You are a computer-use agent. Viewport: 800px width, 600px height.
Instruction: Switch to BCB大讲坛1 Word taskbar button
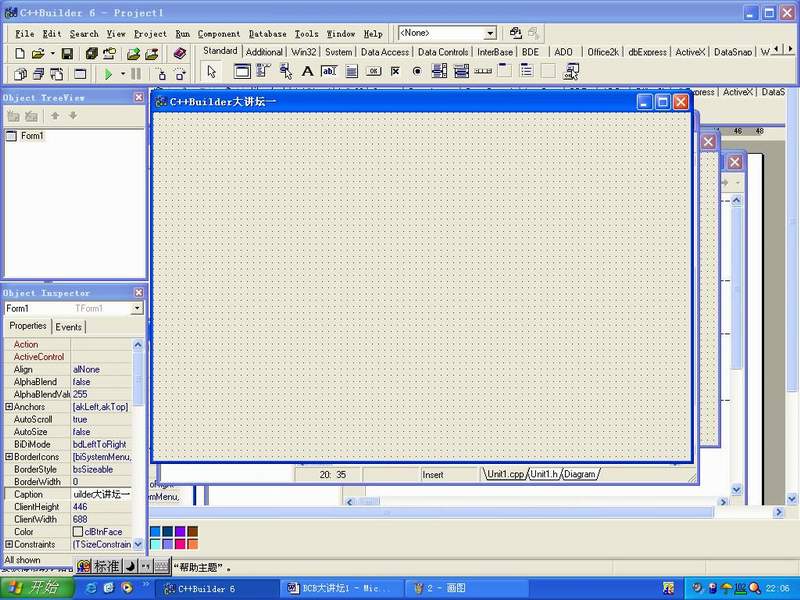coord(342,588)
